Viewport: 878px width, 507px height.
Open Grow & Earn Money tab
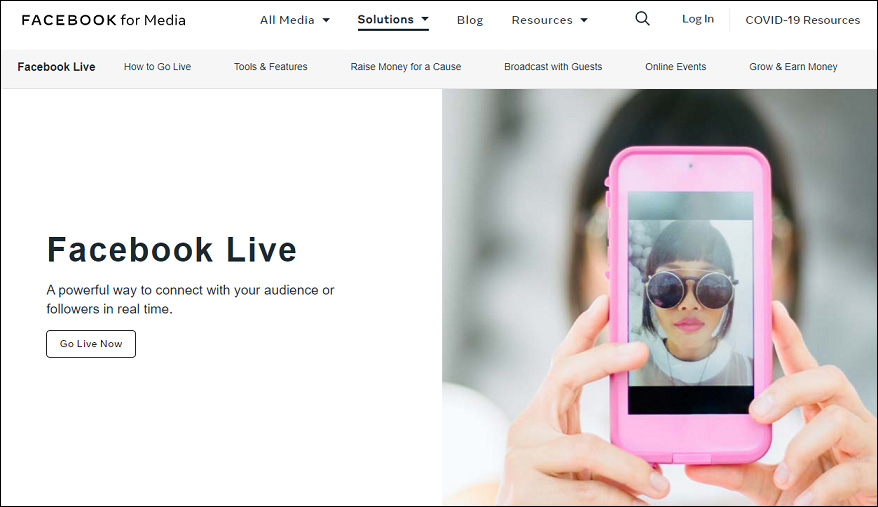coord(793,67)
